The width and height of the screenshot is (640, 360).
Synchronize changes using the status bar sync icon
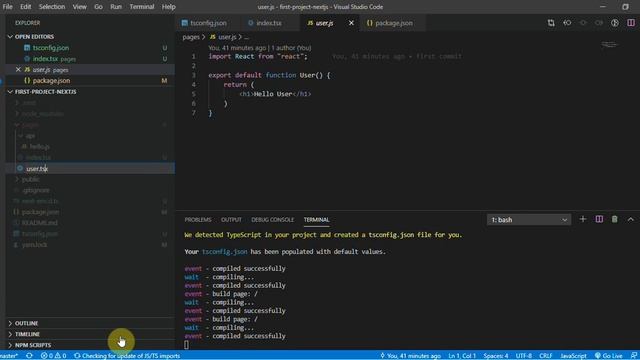tap(29, 356)
